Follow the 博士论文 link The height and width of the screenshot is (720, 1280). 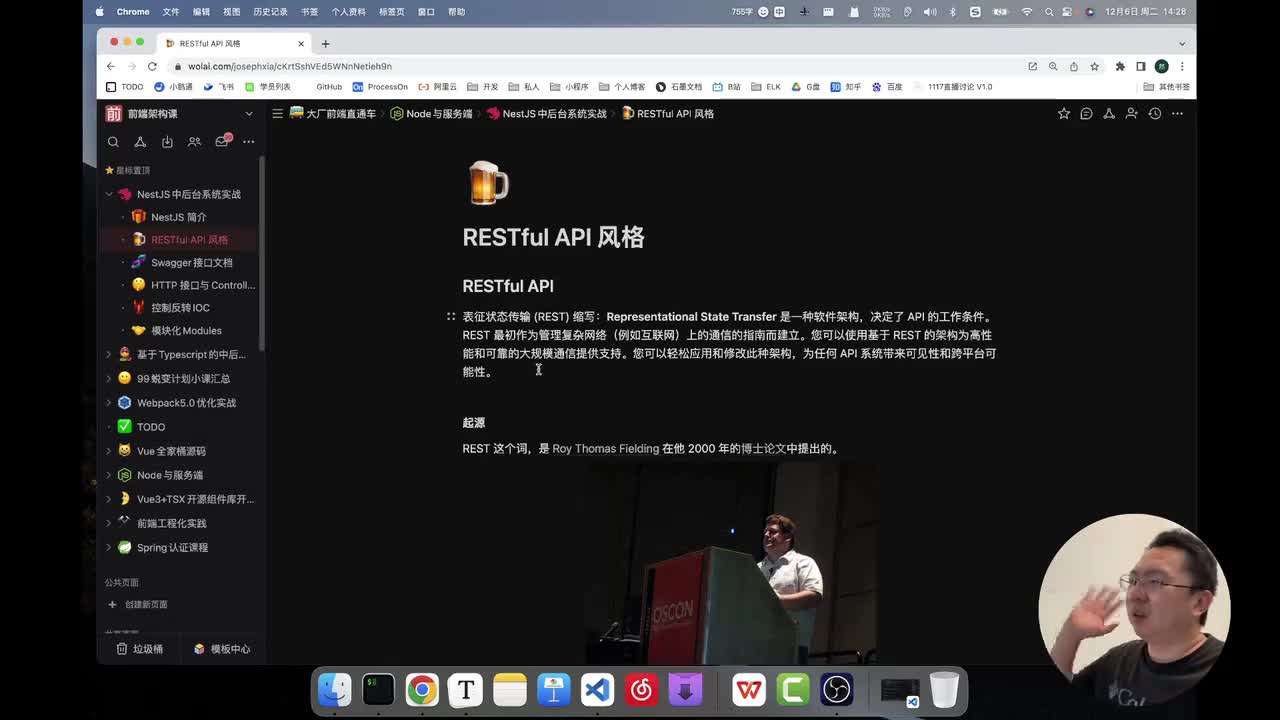pyautogui.click(x=763, y=449)
